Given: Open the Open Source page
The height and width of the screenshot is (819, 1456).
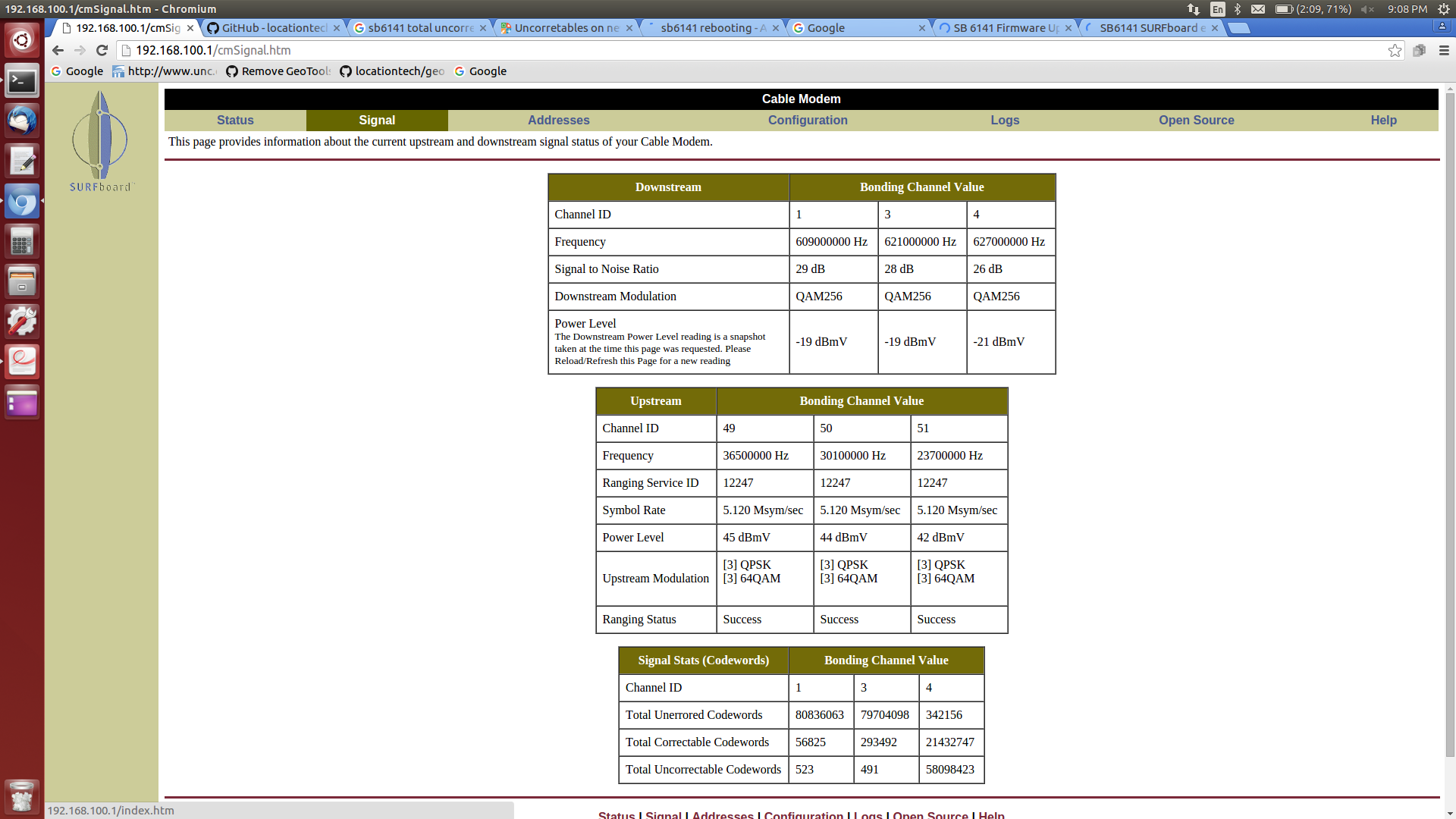Looking at the screenshot, I should click(x=1196, y=120).
